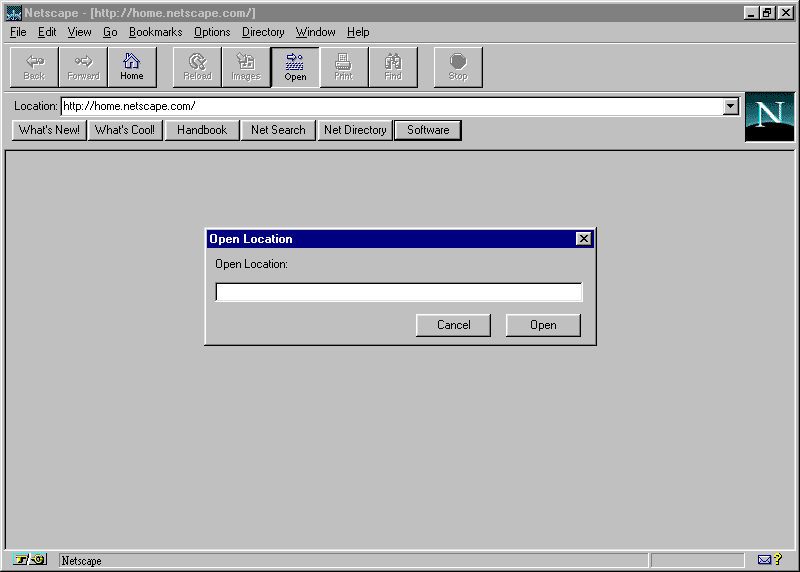Open the Directory menu
Image resolution: width=800 pixels, height=572 pixels.
point(263,32)
